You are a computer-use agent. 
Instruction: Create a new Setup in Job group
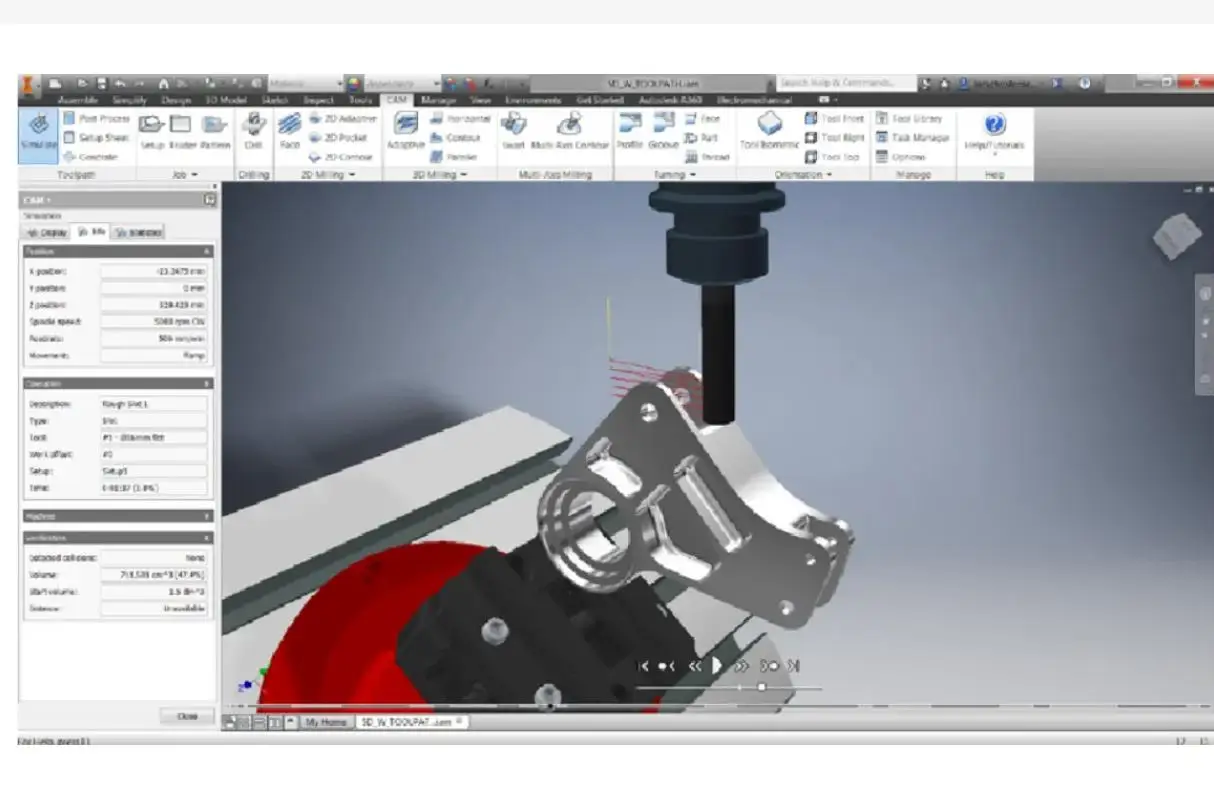click(x=152, y=130)
